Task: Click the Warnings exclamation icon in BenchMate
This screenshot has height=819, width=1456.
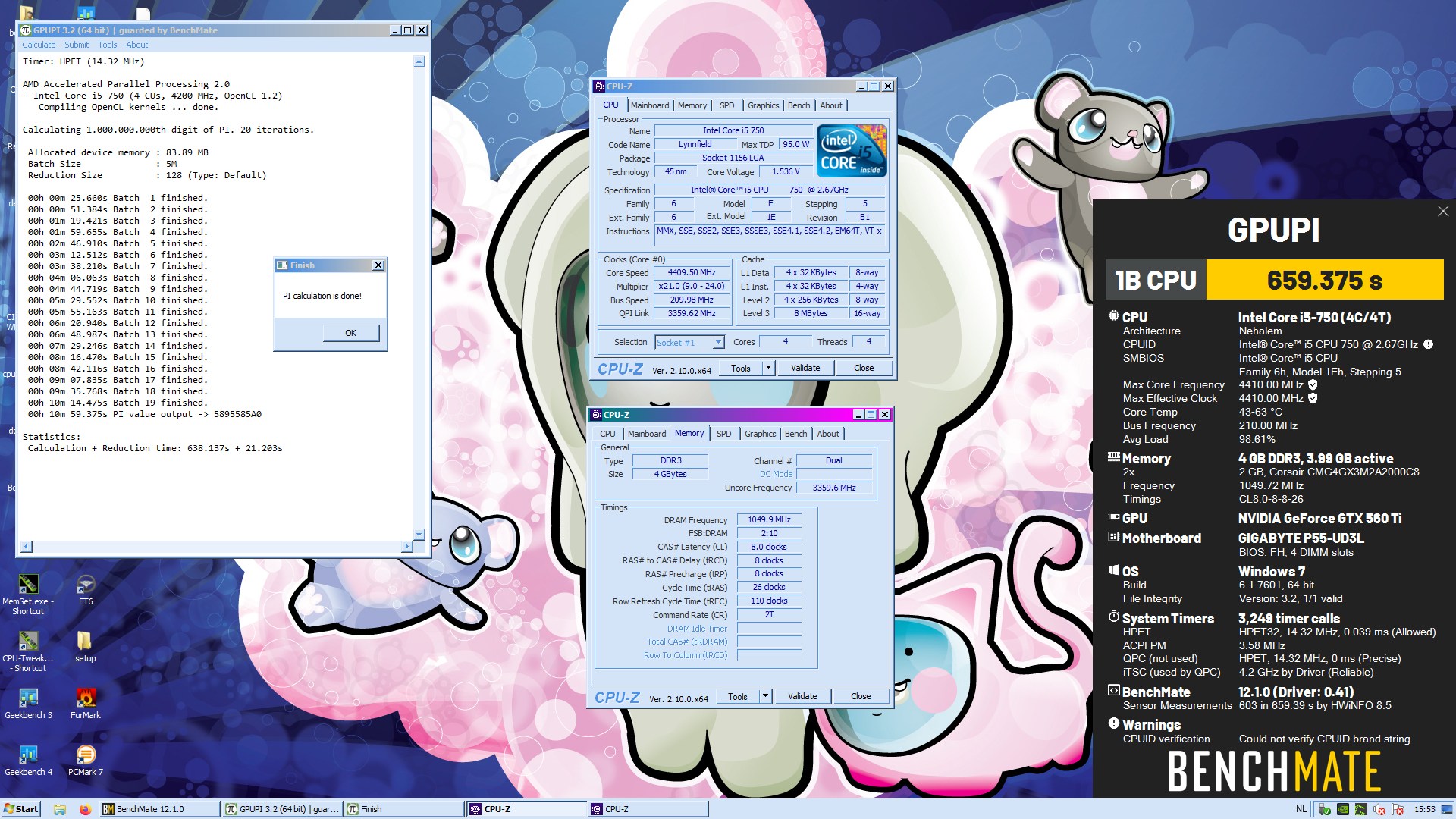Action: click(x=1113, y=723)
